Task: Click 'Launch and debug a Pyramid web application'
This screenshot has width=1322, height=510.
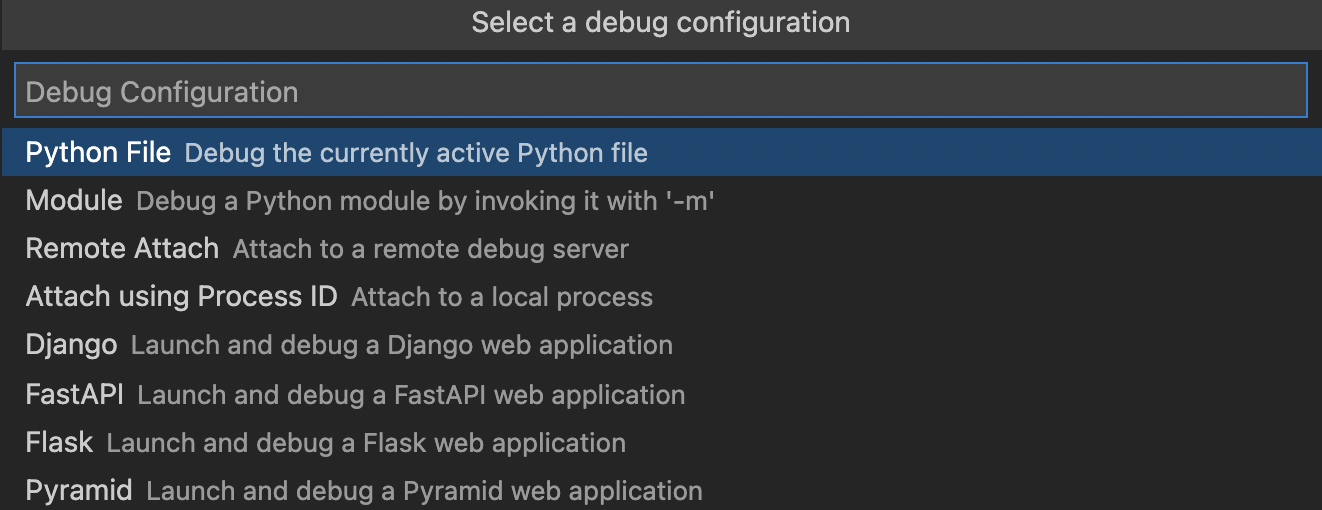Action: coord(424,491)
